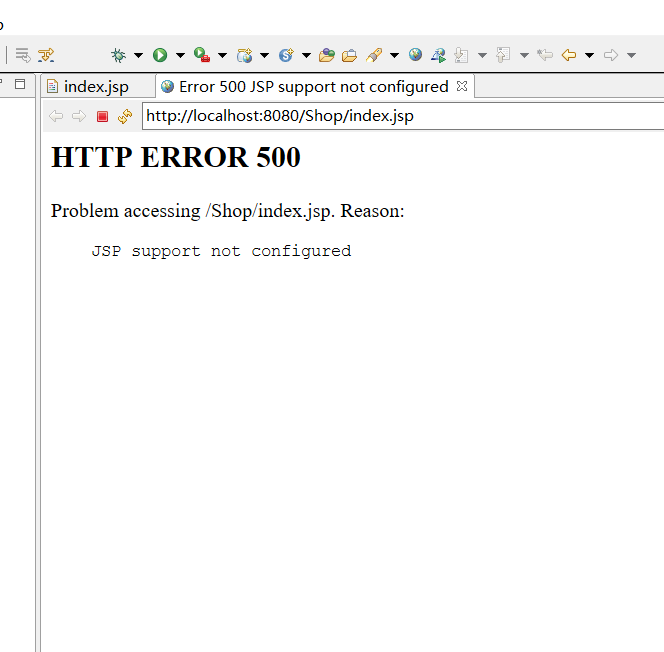Click the browser Back arrow button

tap(56, 116)
